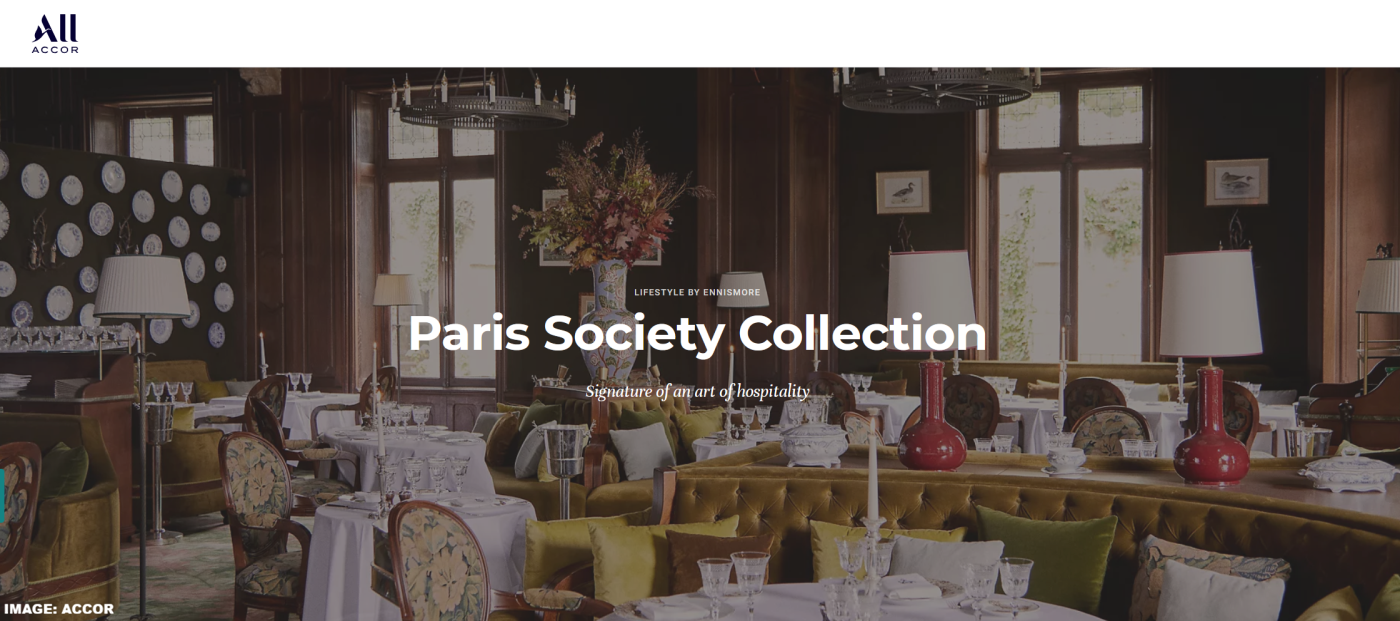Click the ALL Accor logo
The image size is (1400, 621).
click(55, 33)
